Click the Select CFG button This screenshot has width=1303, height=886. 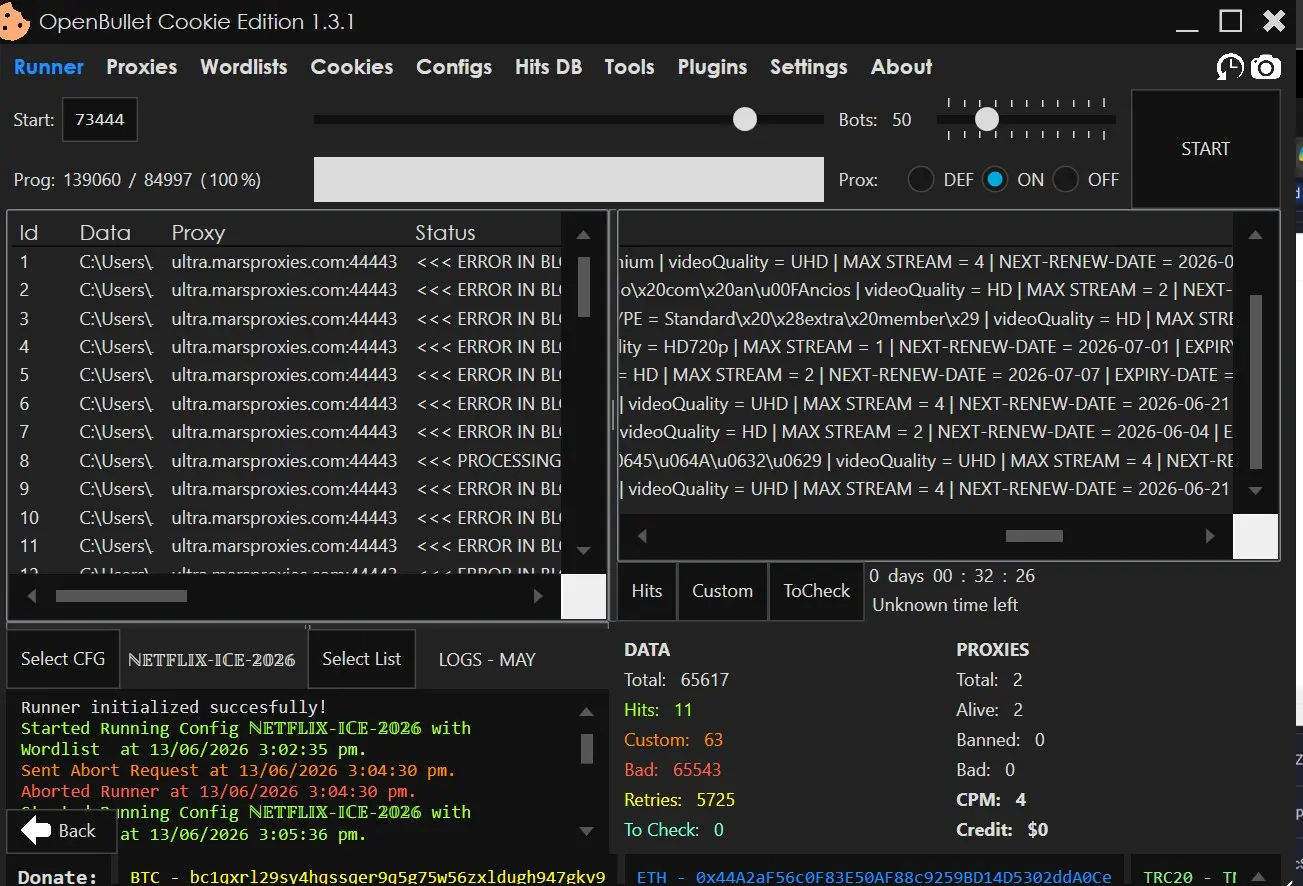(x=63, y=659)
